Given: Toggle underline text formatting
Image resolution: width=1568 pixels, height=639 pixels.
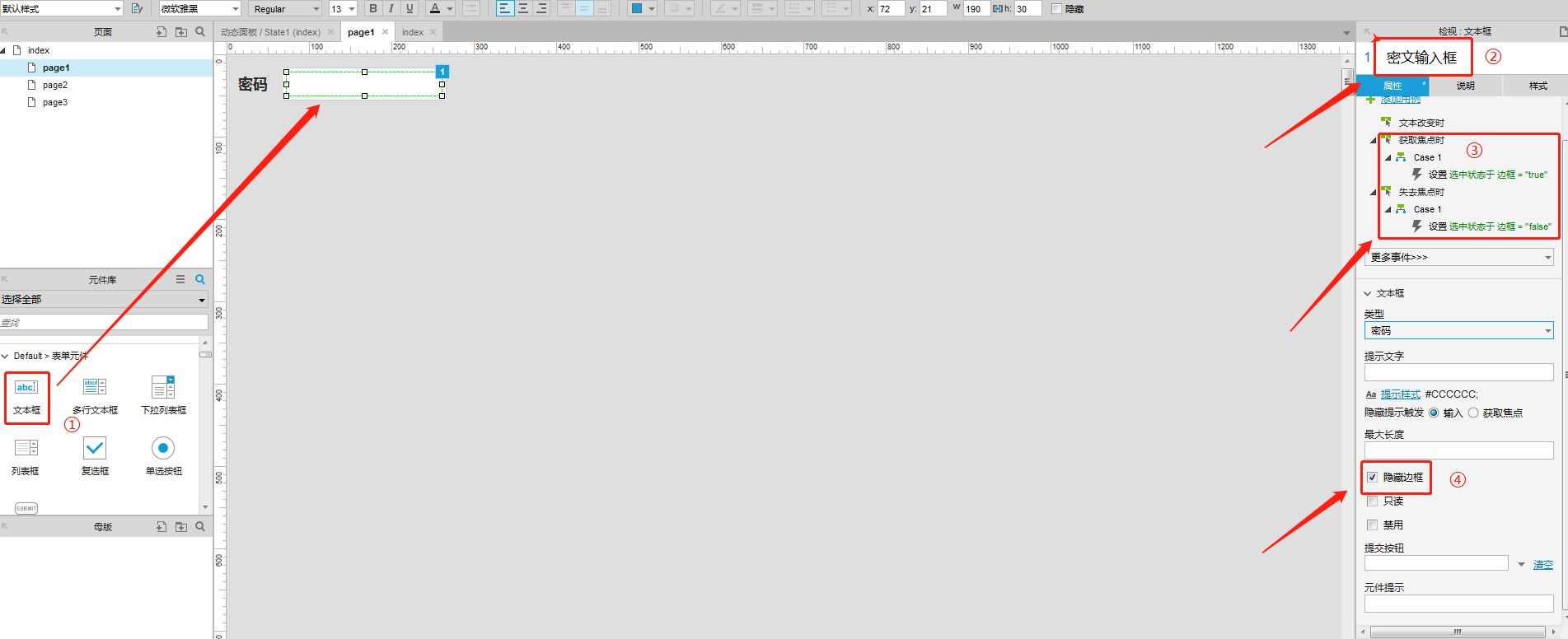Looking at the screenshot, I should (410, 8).
